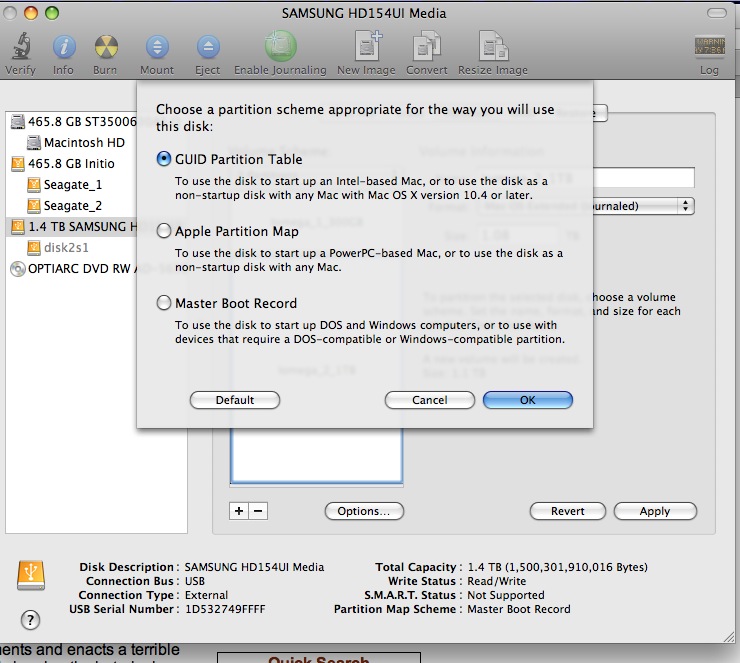Eject the selected disk
Screen dimensions: 740x663
point(207,46)
